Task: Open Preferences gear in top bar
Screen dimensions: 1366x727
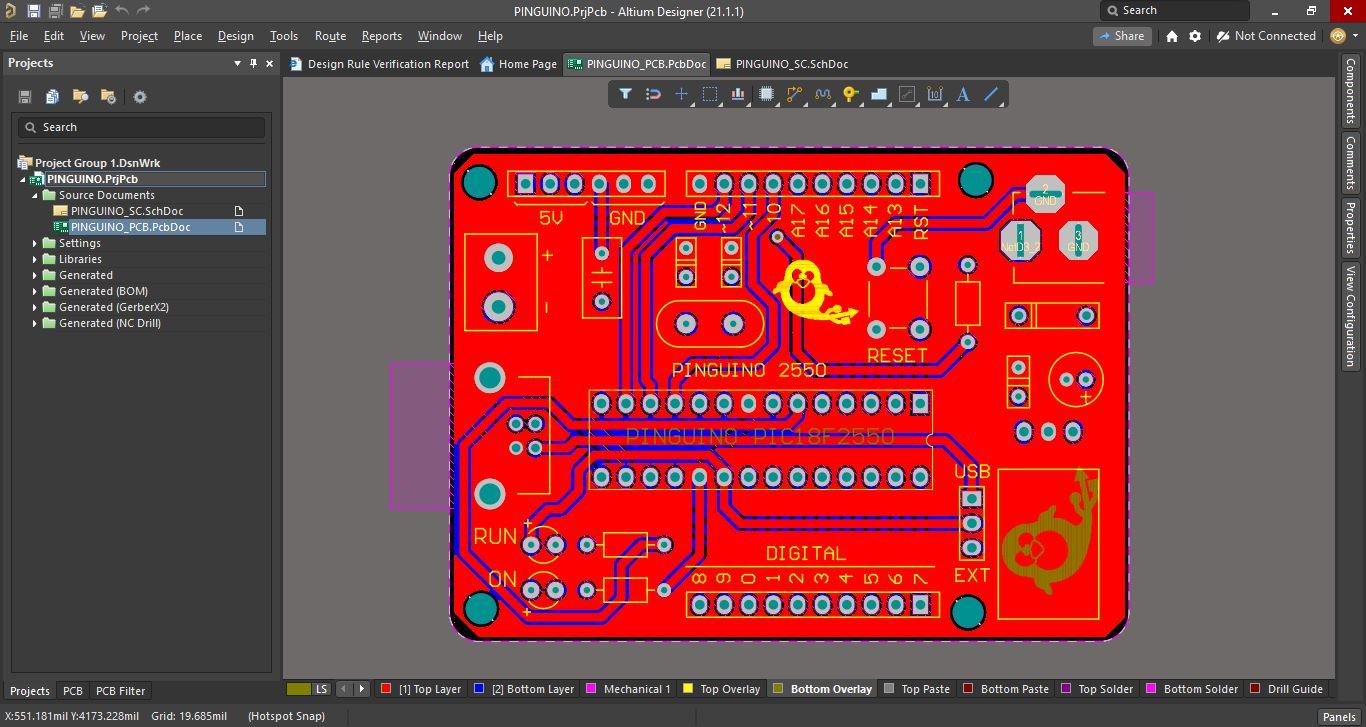Action: [x=1195, y=36]
